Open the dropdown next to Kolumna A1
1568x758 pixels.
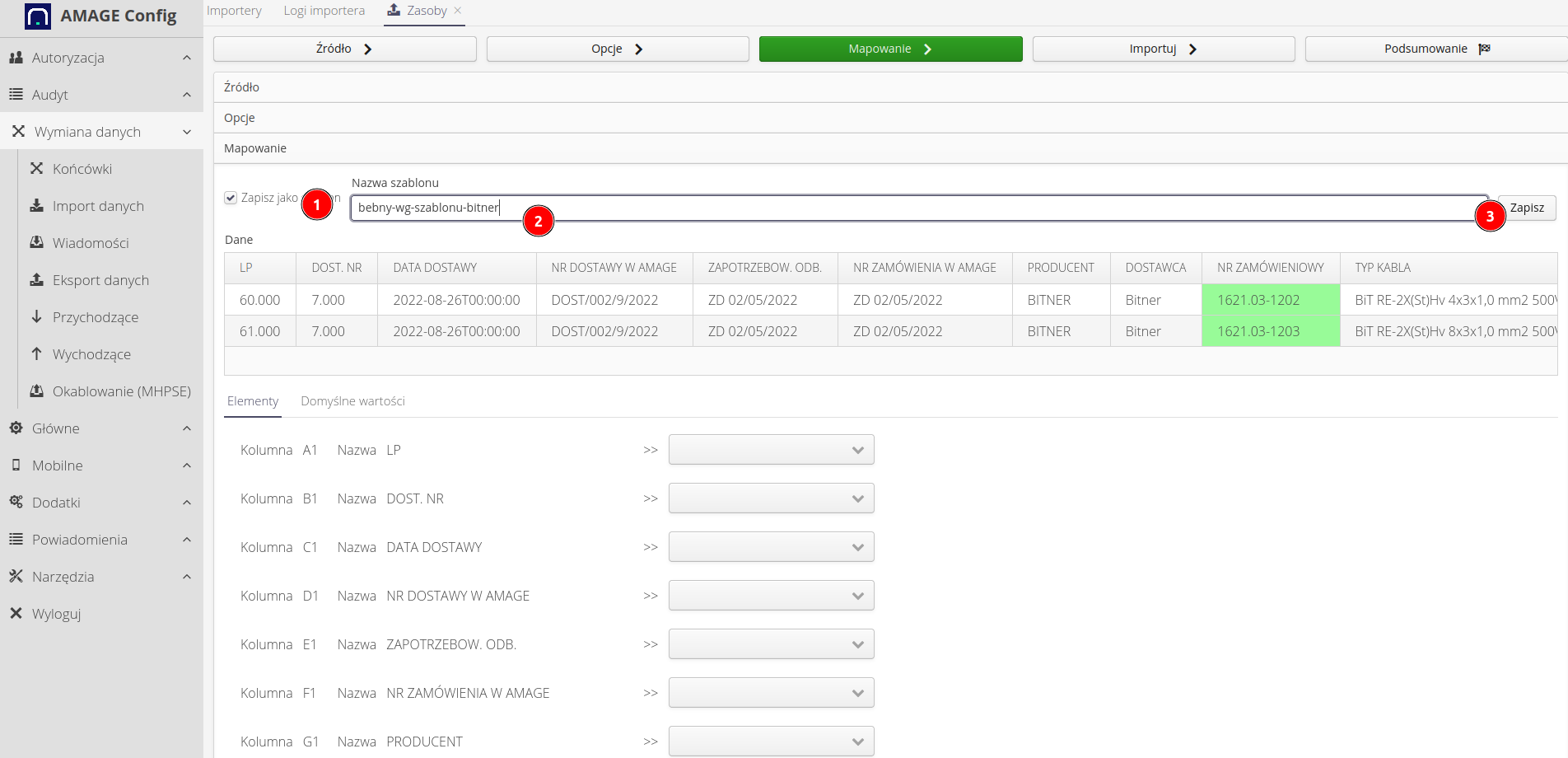[770, 449]
